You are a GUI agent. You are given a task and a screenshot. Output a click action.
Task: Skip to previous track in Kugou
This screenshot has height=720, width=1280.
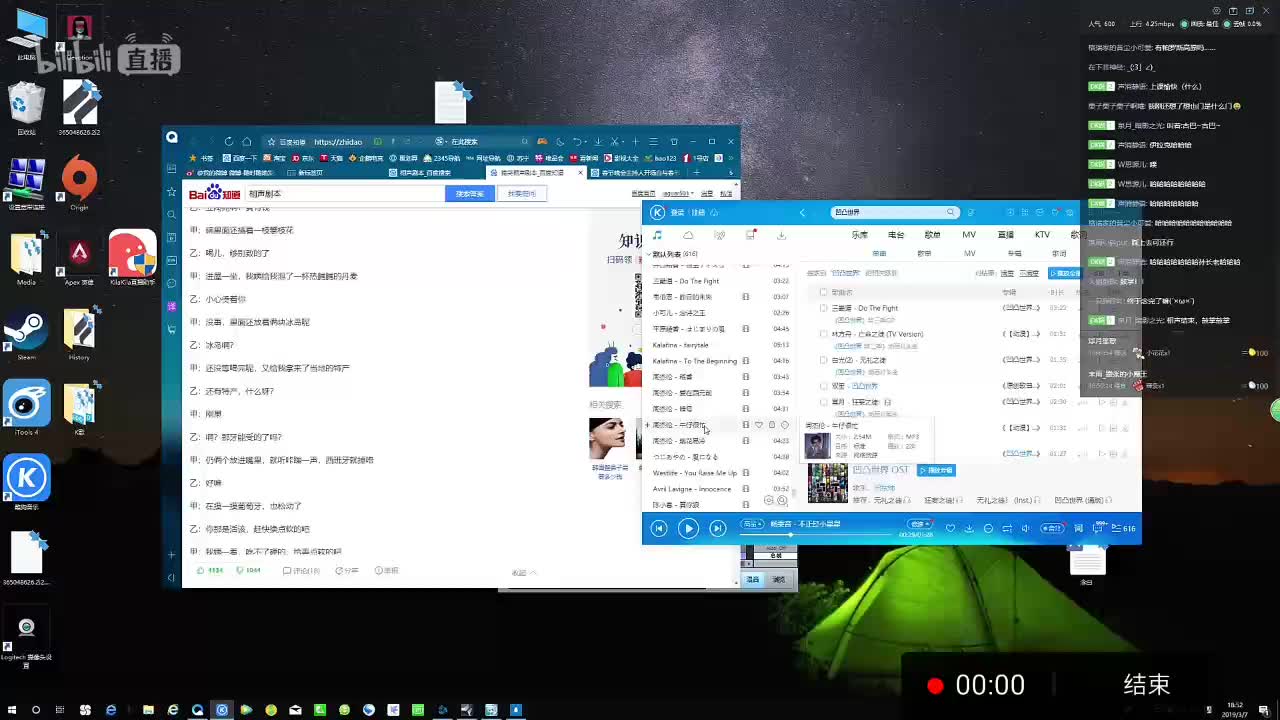pyautogui.click(x=659, y=528)
